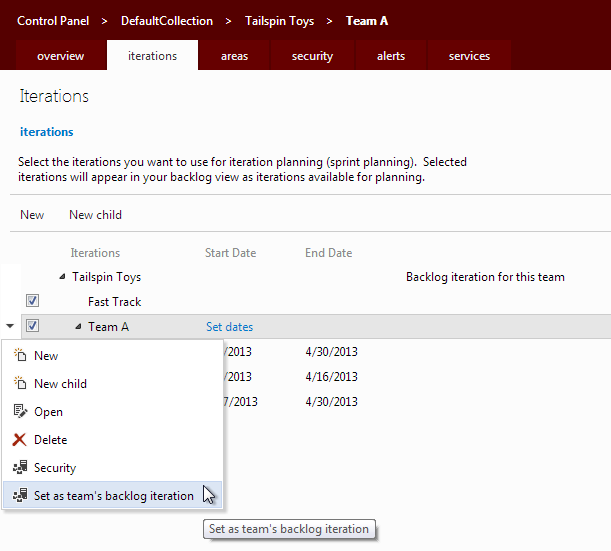Uncheck the Team A iteration checkbox
This screenshot has height=551, width=611.
[x=33, y=326]
